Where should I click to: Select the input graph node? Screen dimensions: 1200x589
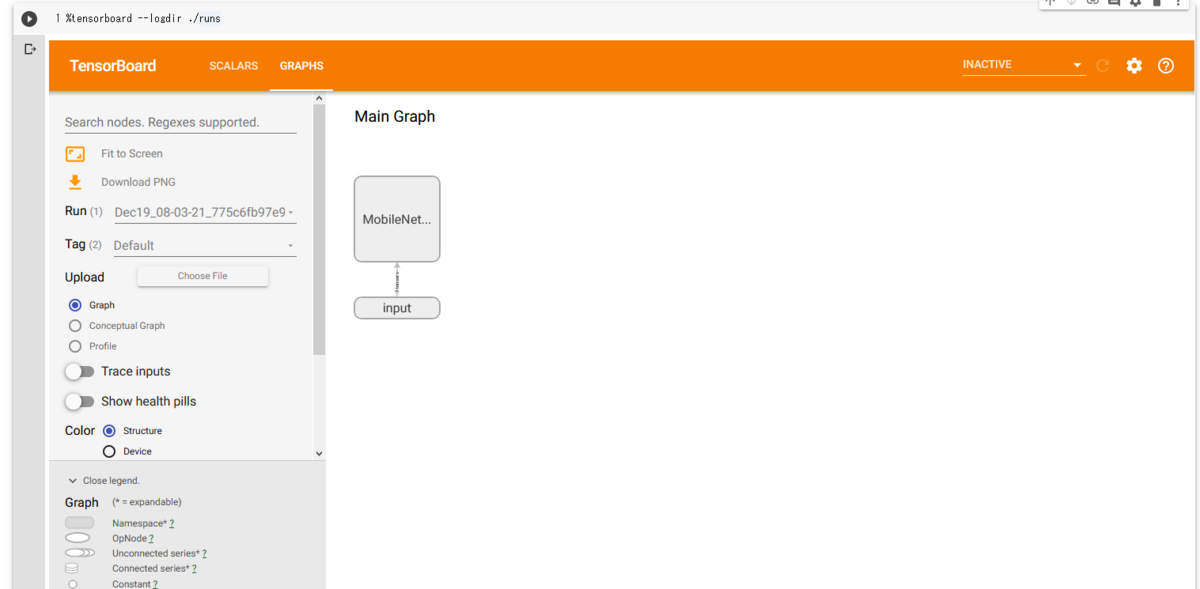pyautogui.click(x=397, y=308)
